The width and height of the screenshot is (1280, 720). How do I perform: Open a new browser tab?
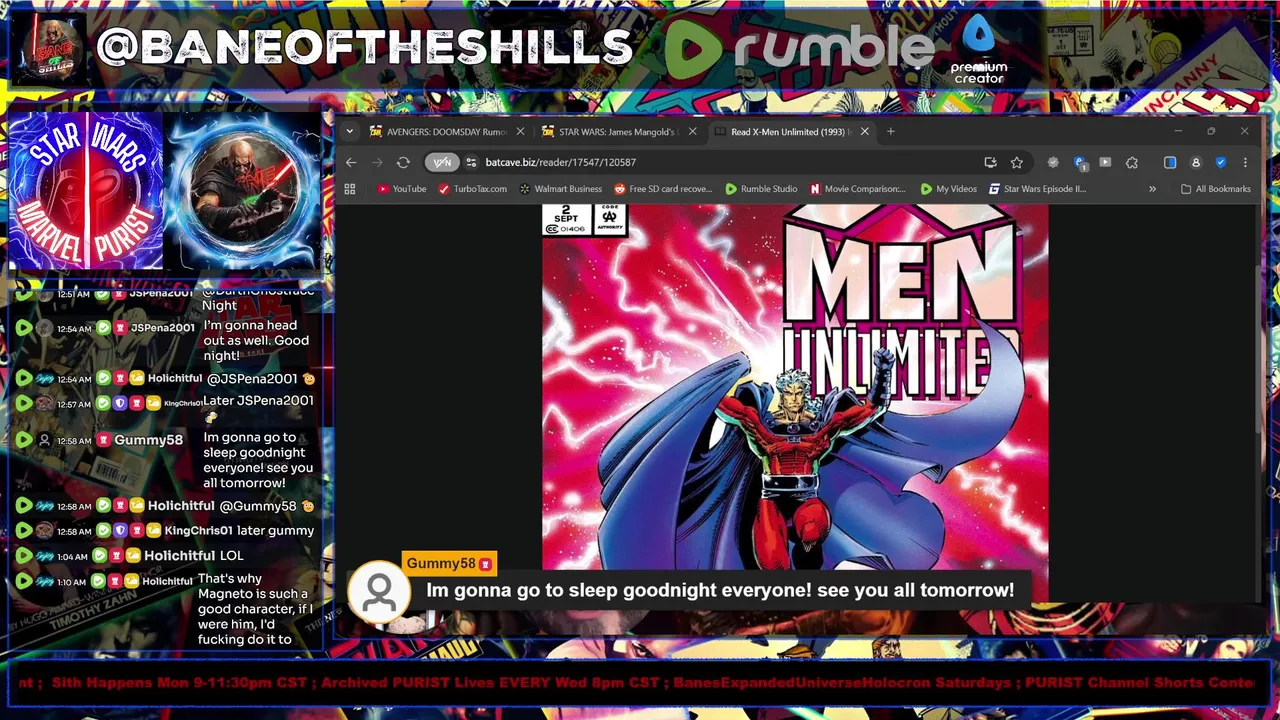(891, 131)
